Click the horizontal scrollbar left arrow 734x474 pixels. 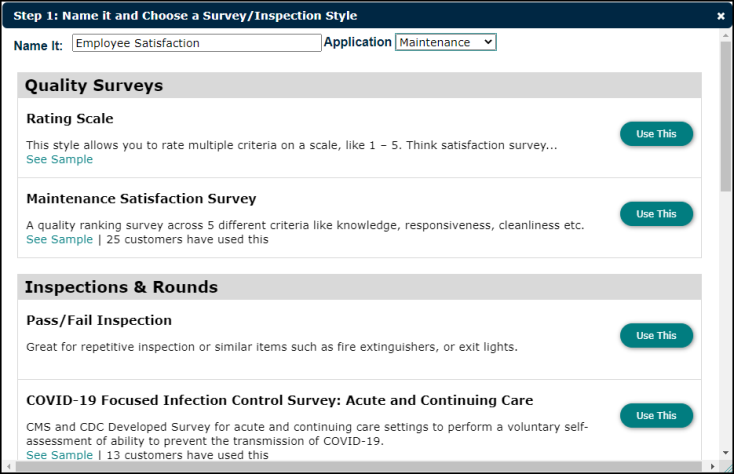(x=8, y=466)
